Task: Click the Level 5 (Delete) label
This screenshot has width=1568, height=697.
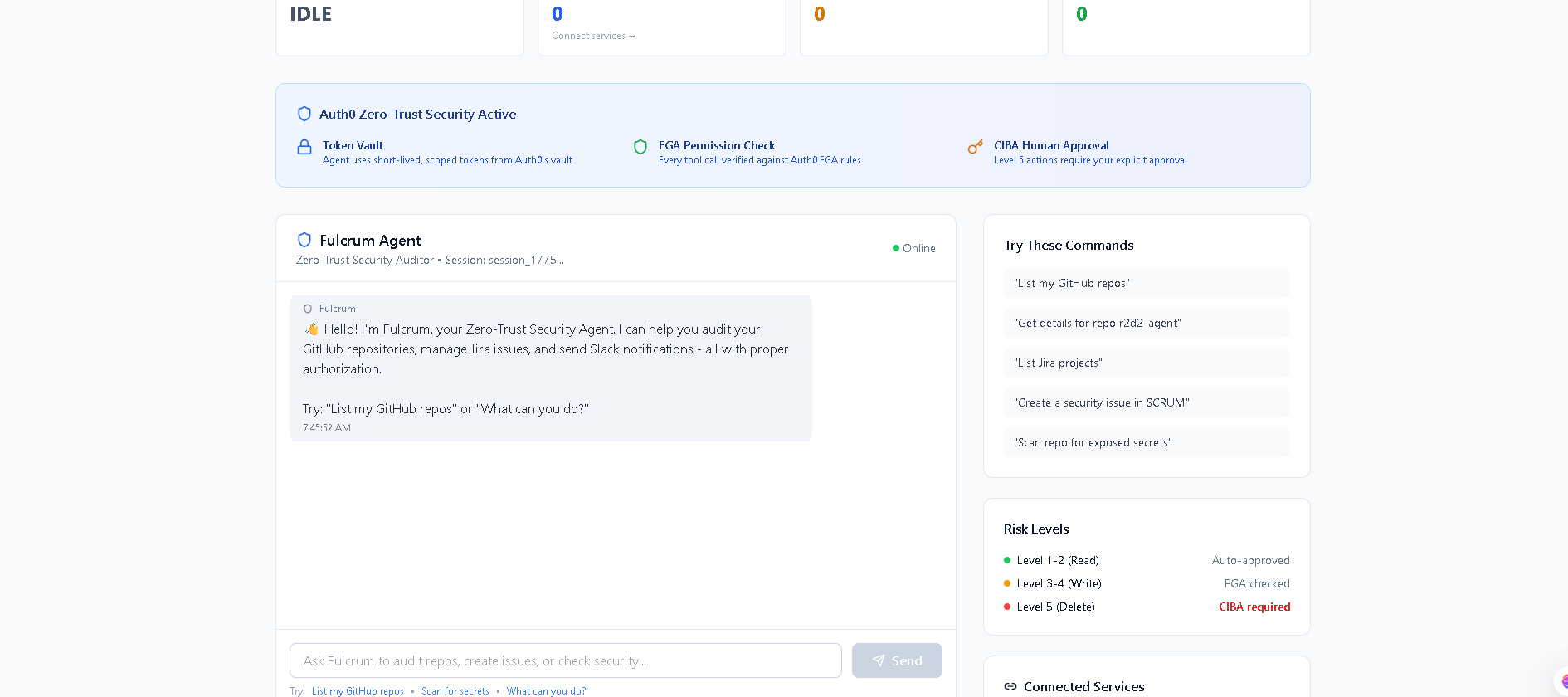Action: (x=1056, y=607)
